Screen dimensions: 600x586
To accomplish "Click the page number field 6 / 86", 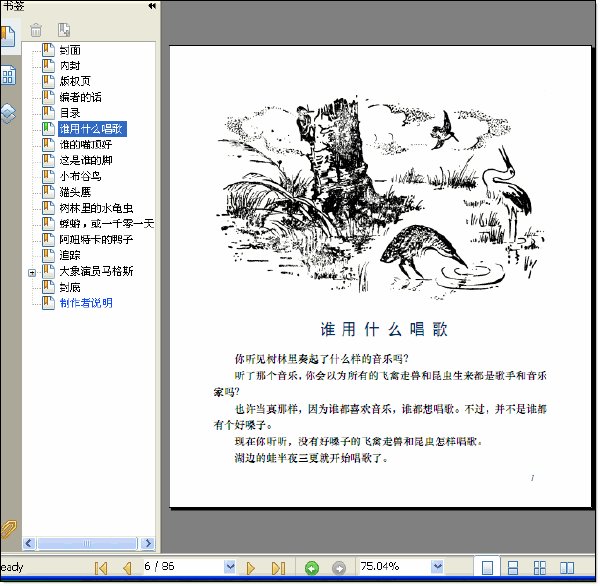I will 183,566.
